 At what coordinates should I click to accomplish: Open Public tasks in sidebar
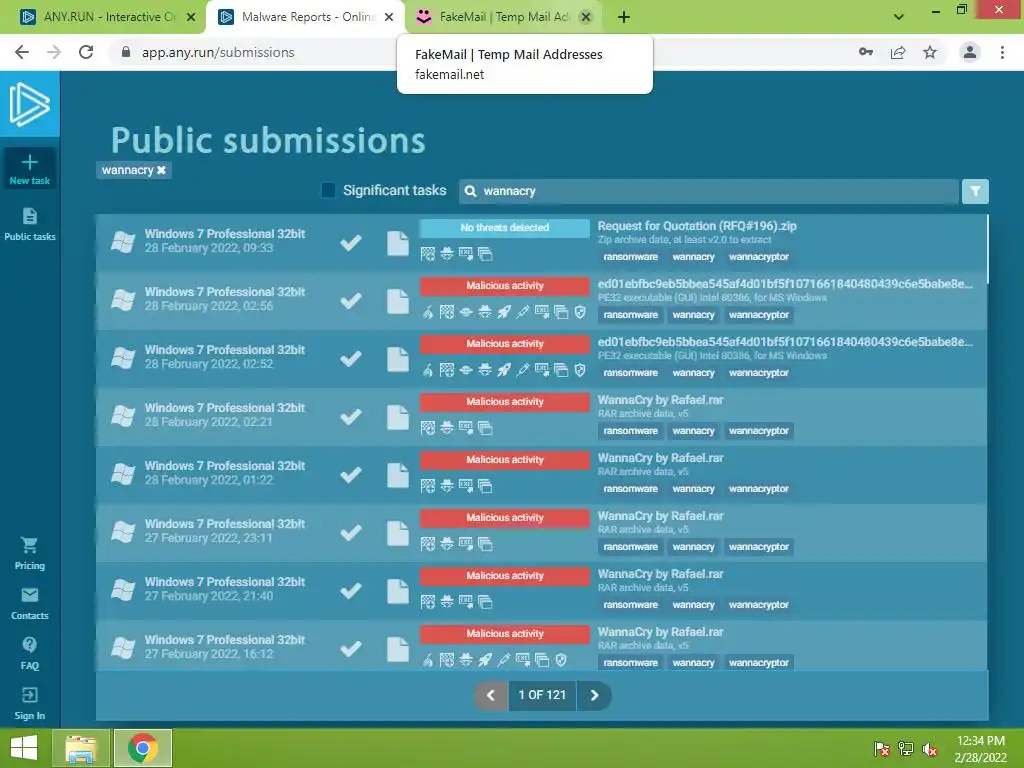click(x=29, y=224)
